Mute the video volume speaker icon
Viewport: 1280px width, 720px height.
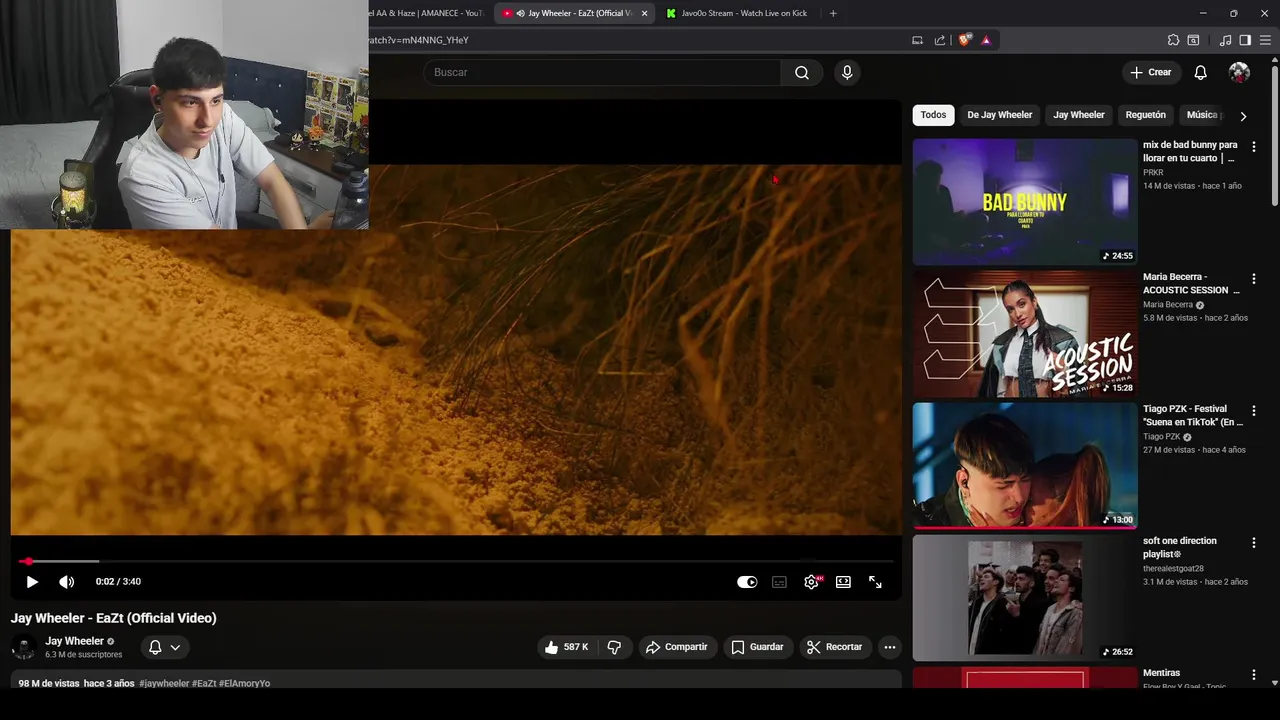point(66,582)
